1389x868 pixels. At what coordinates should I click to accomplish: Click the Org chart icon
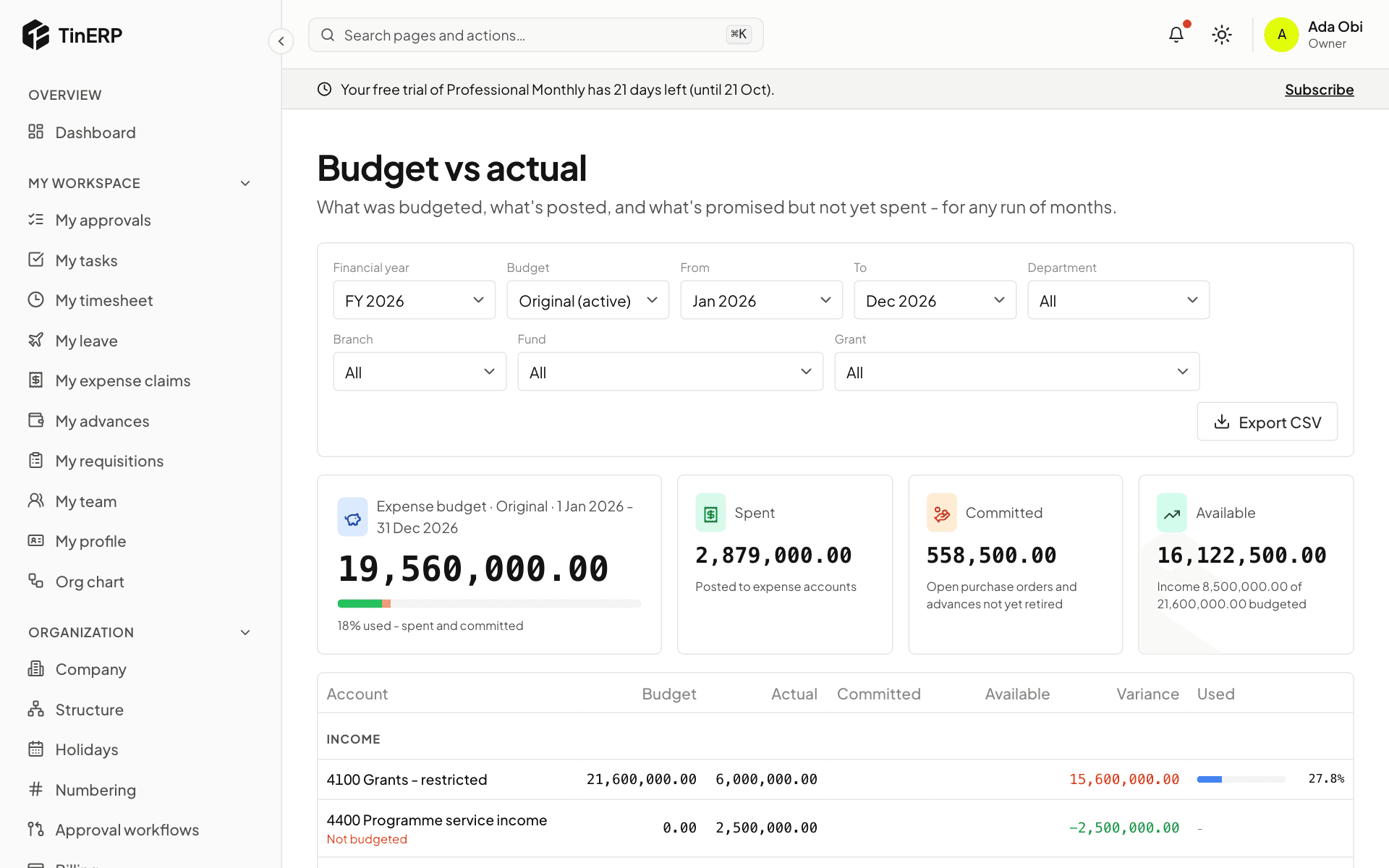(35, 581)
